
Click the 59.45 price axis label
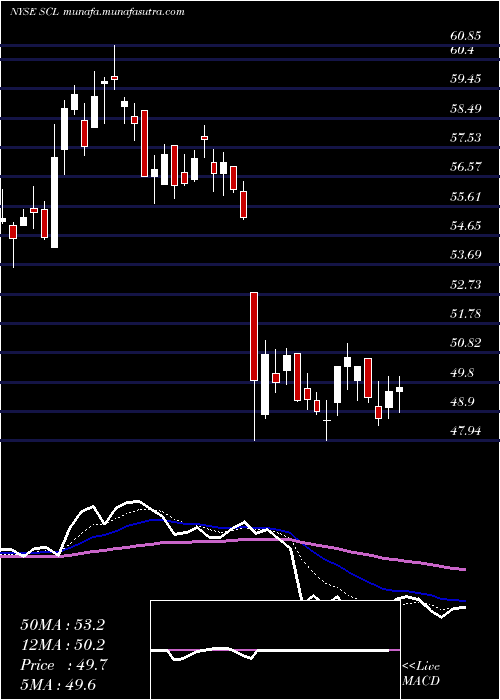(466, 79)
